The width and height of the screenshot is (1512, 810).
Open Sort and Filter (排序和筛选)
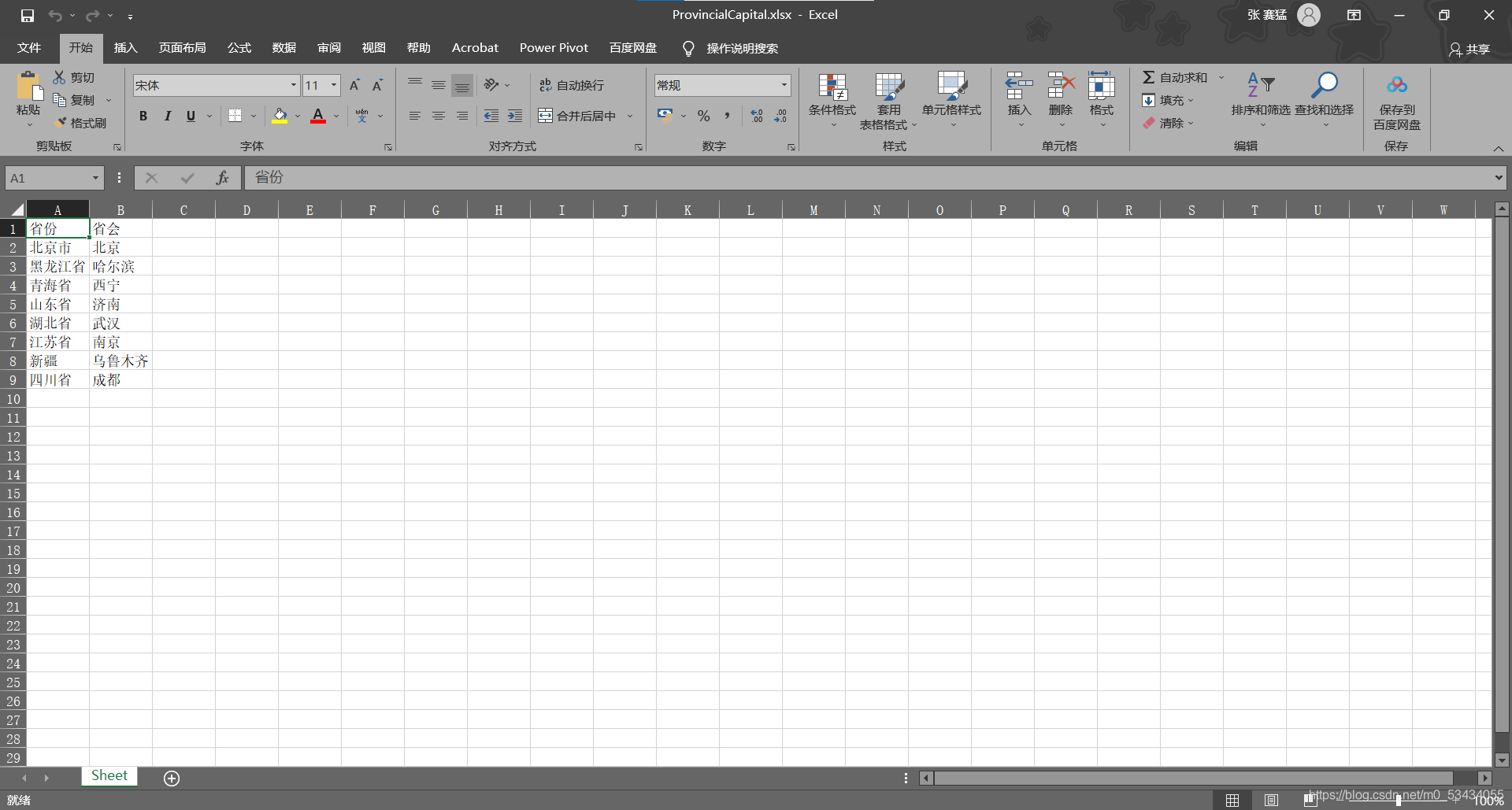1261,99
